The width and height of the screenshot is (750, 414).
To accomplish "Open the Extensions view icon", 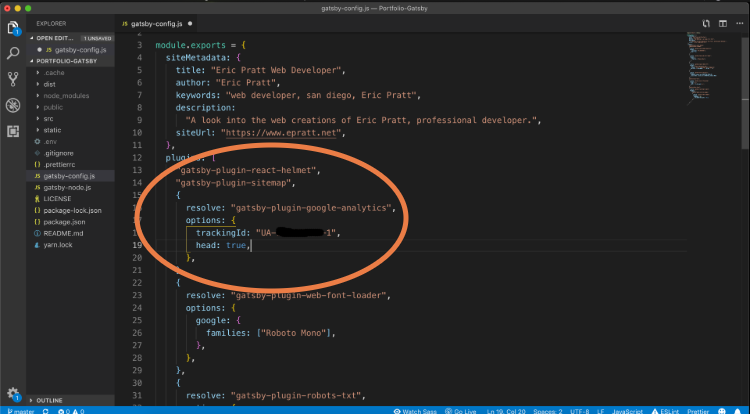I will click(13, 131).
